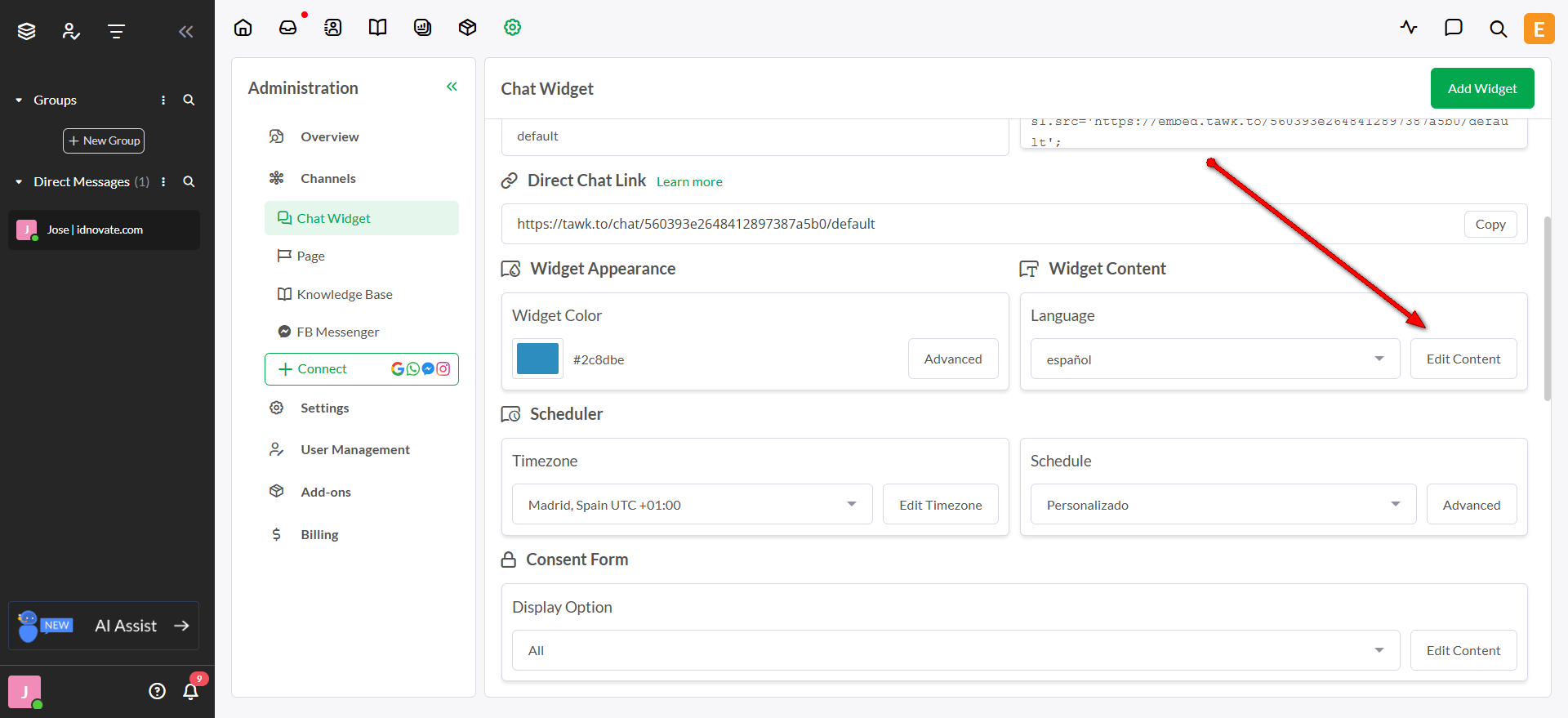Click the blue widget color swatch
The width and height of the screenshot is (1568, 718).
(x=537, y=359)
